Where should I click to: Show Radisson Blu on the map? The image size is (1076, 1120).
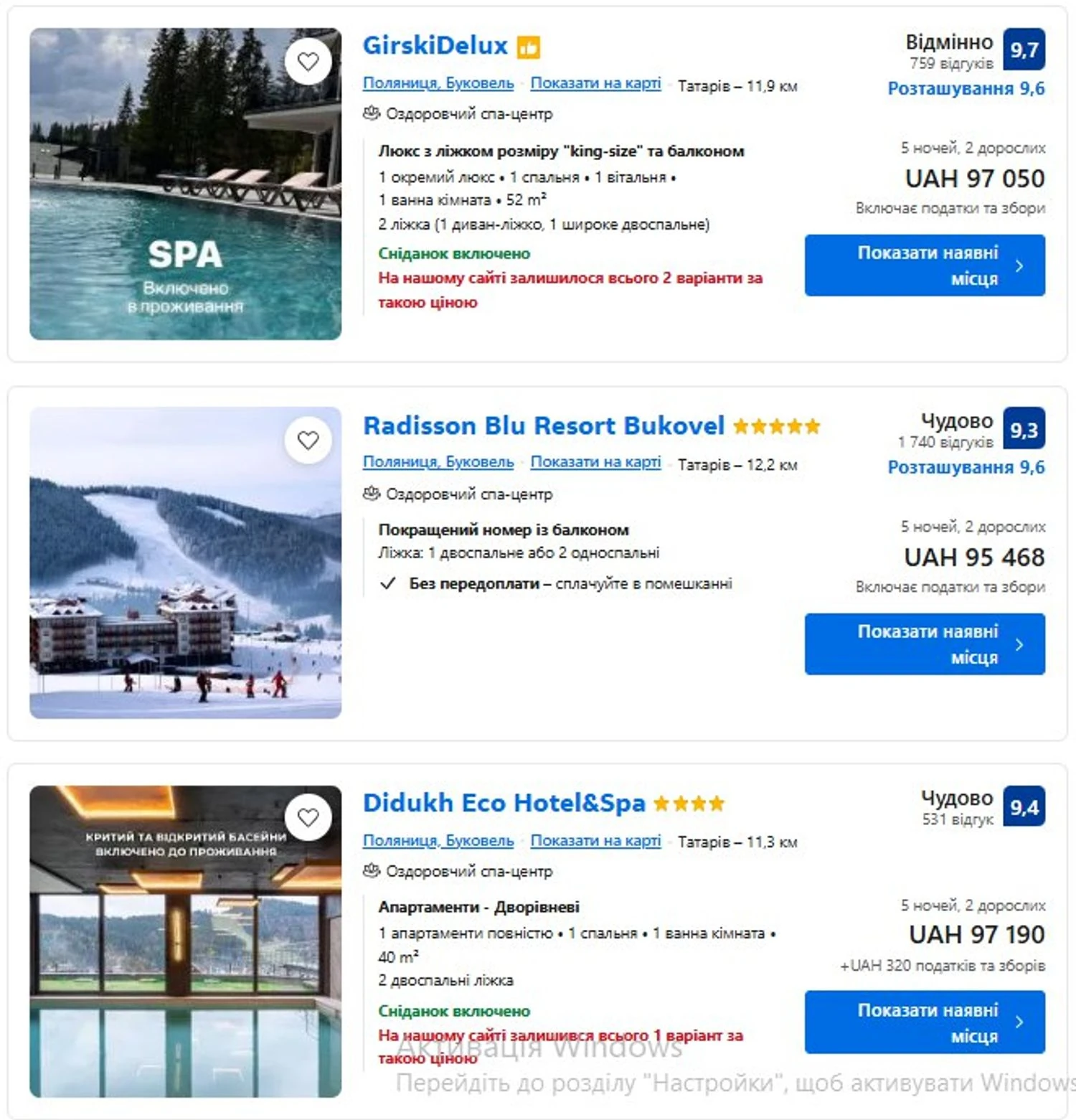click(x=595, y=462)
